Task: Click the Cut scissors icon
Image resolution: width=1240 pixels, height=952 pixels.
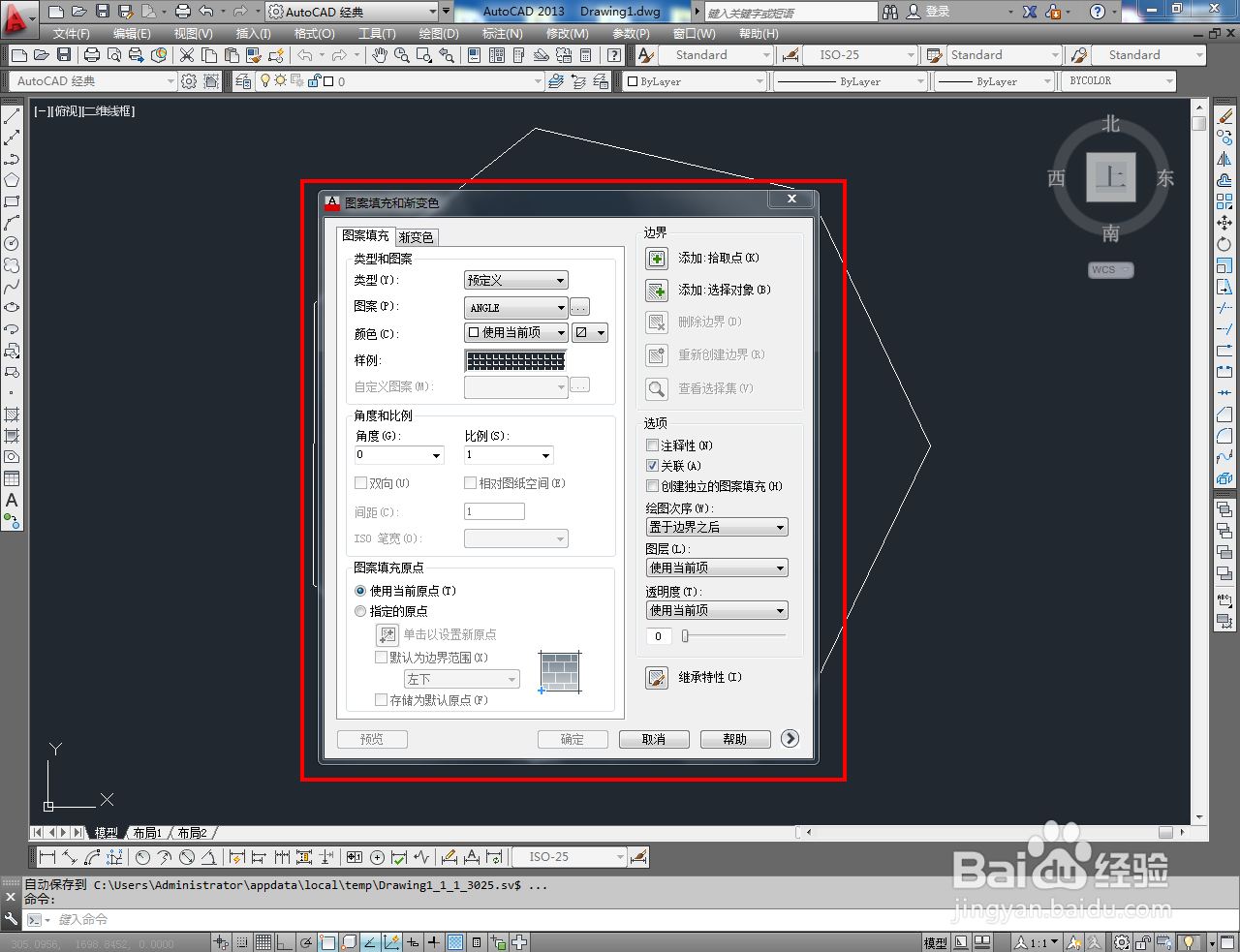Action: [187, 55]
